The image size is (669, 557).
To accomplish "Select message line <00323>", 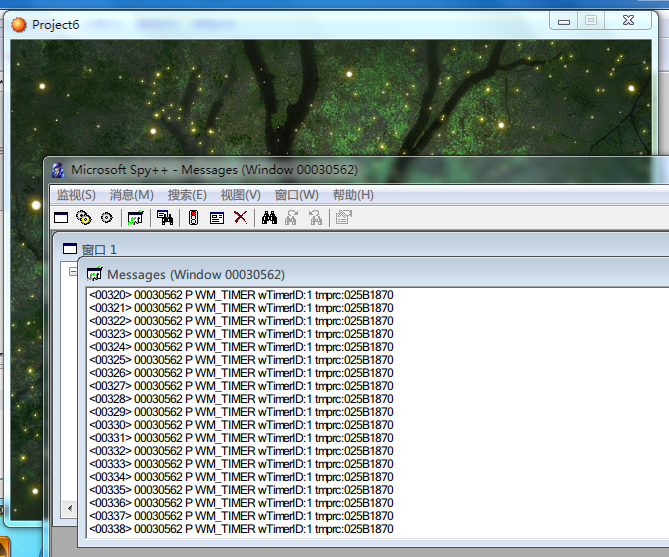I will pos(241,334).
